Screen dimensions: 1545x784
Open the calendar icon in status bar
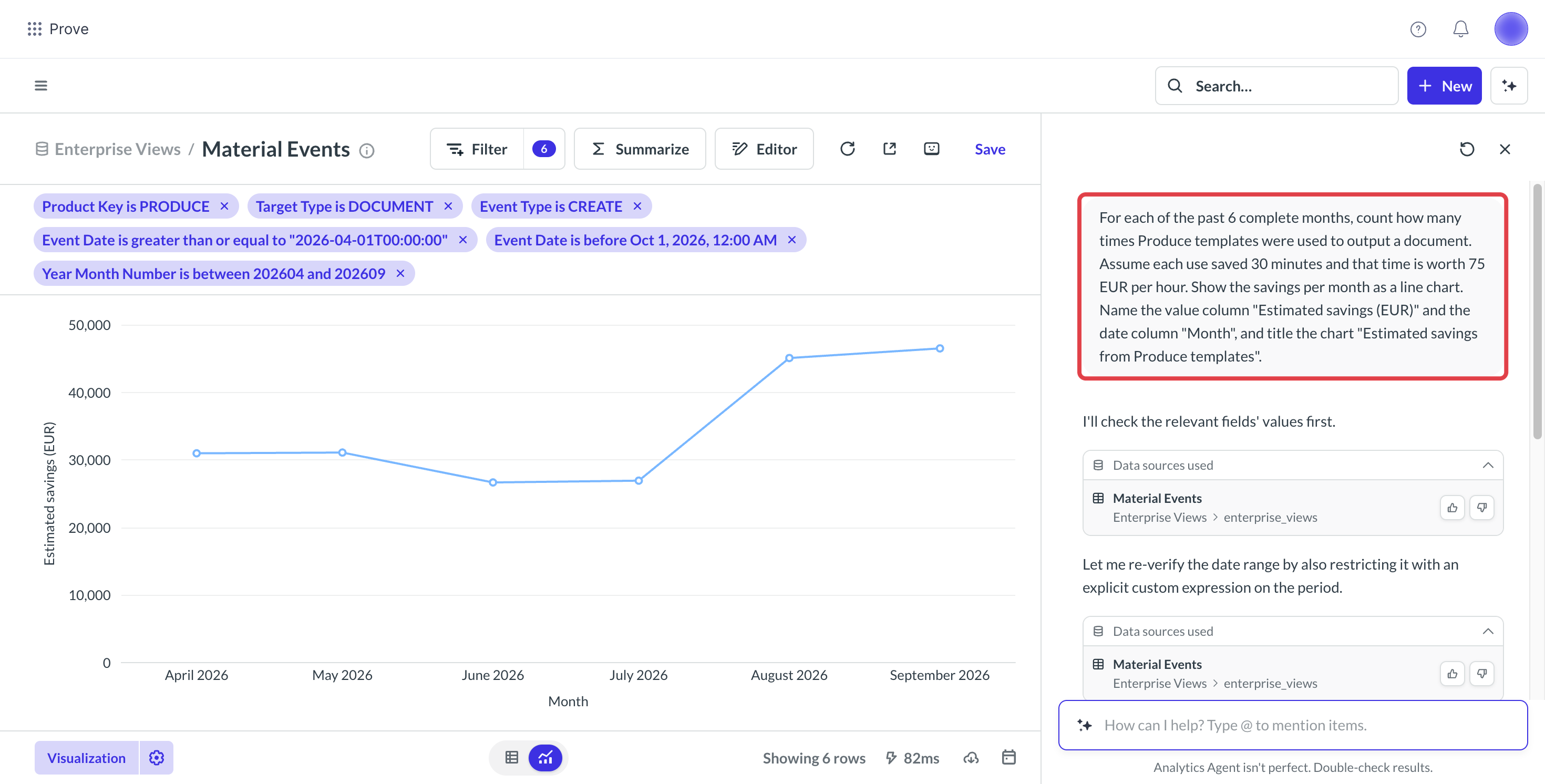pyautogui.click(x=1009, y=757)
